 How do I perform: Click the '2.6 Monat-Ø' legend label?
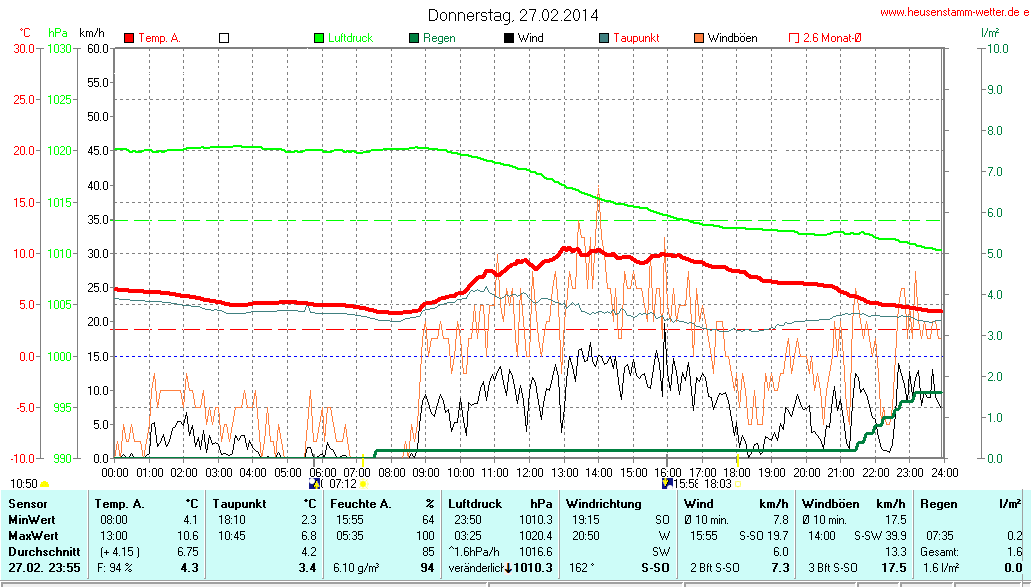[832, 38]
